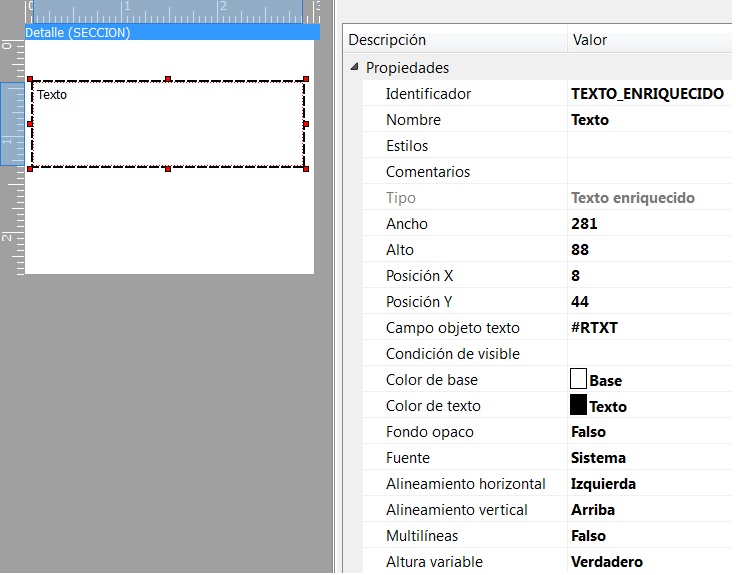Change vertical alignment value Arriba
Viewport: 736px width, 575px height.
pos(593,509)
